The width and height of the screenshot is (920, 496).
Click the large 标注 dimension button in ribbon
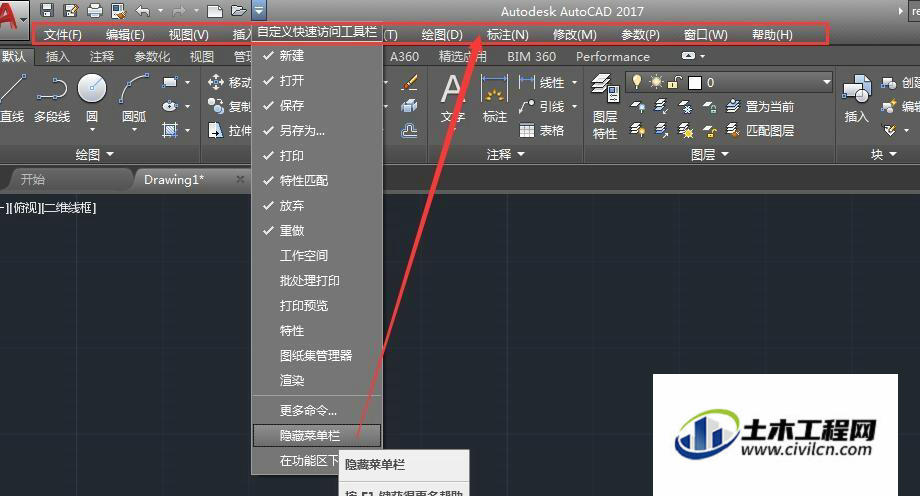click(x=495, y=99)
